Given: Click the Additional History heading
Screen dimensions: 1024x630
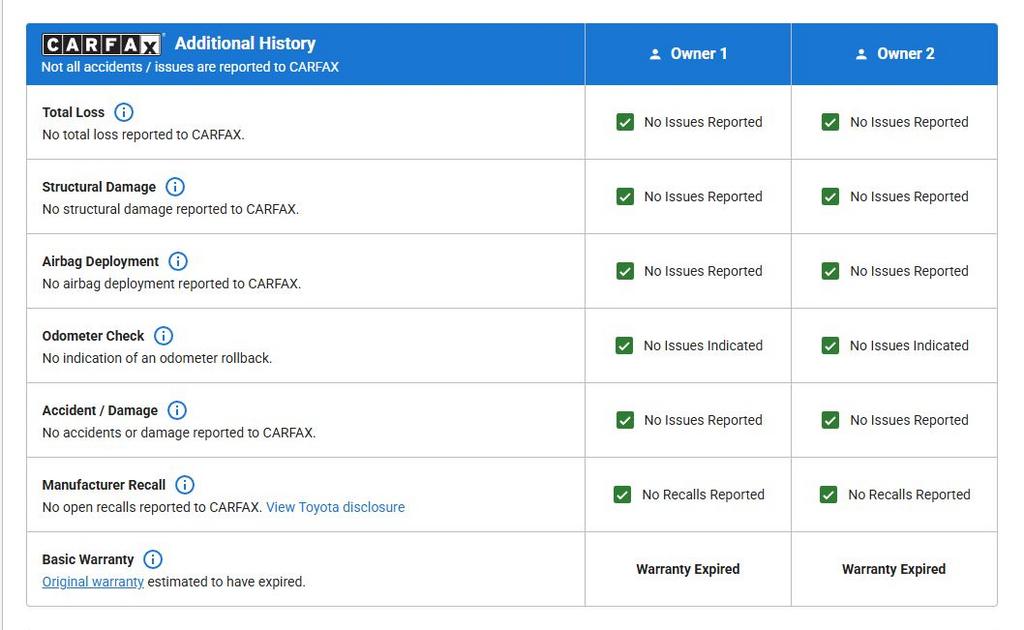Looking at the screenshot, I should [x=246, y=43].
